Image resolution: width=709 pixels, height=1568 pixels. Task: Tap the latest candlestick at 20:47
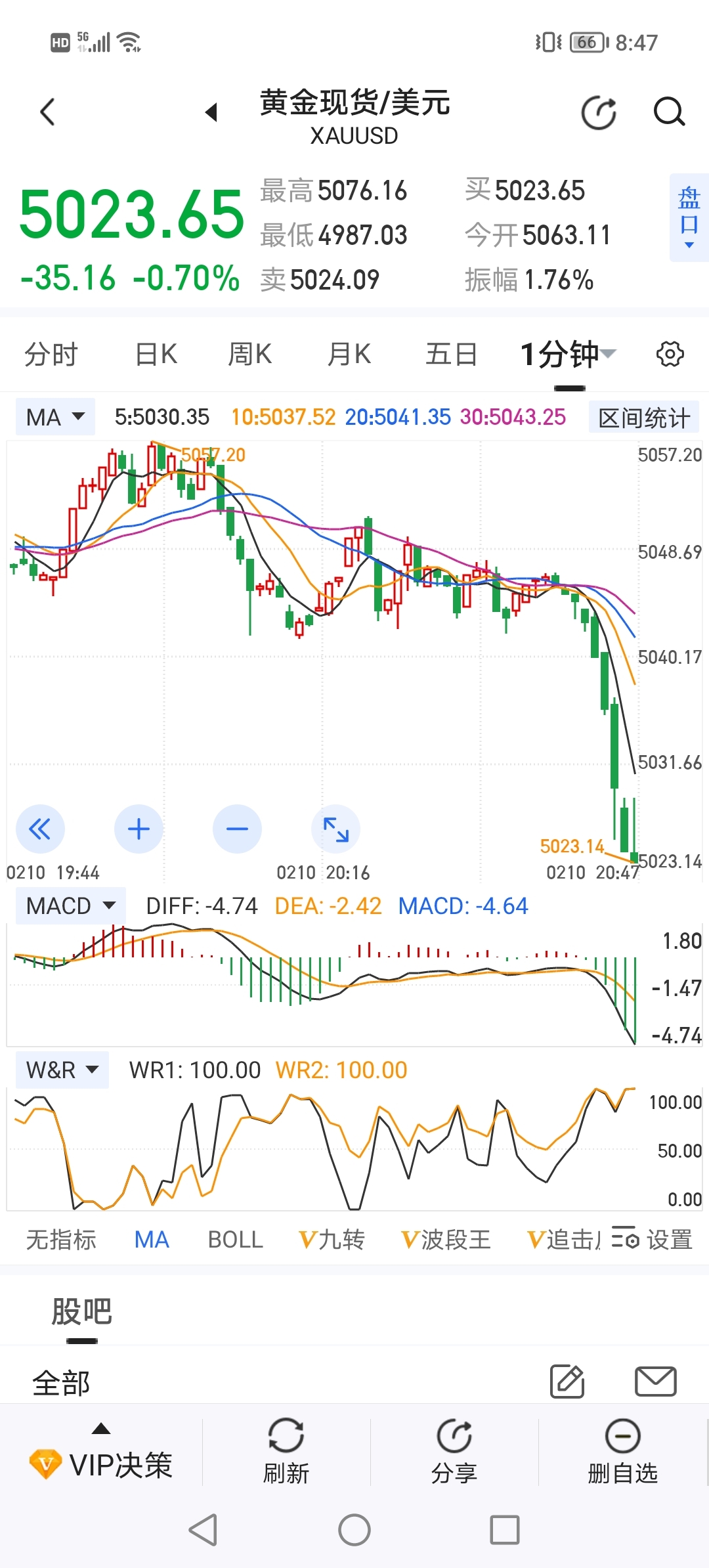(634, 830)
